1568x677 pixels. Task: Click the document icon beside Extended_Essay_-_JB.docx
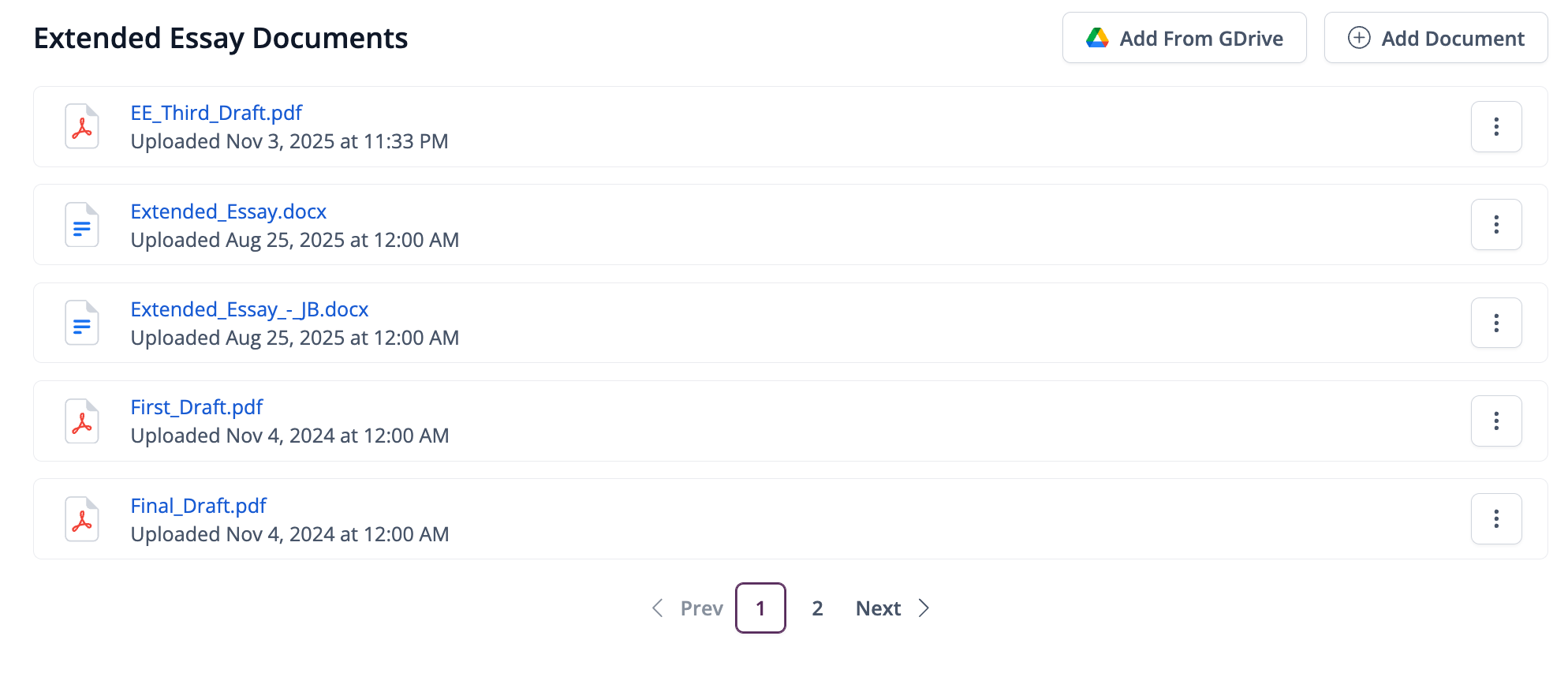tap(82, 323)
